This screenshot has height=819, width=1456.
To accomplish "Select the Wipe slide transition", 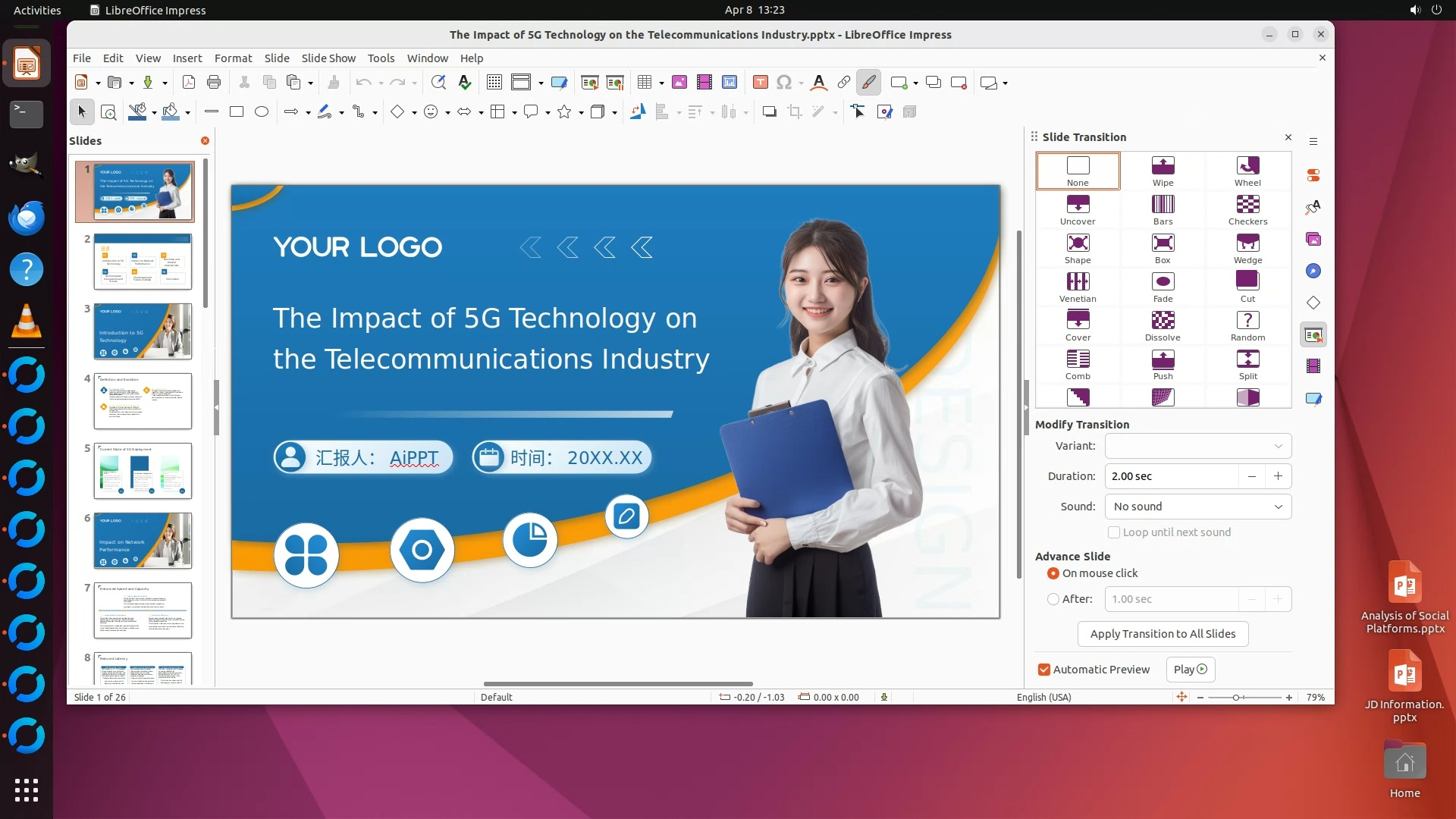I will (1163, 171).
